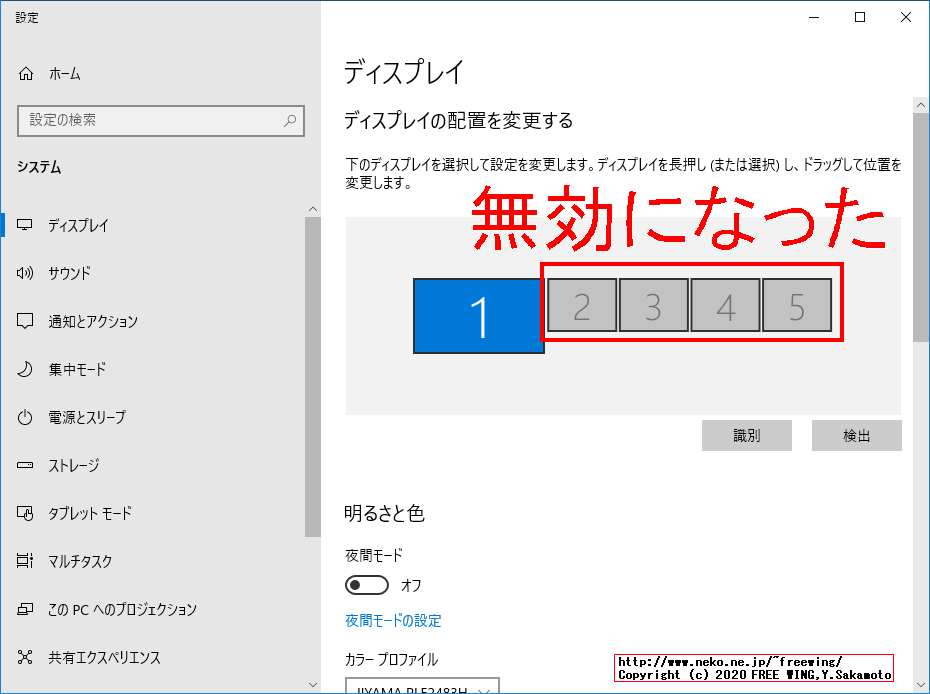Image resolution: width=930 pixels, height=694 pixels.
Task: Select disabled display 3 thumbnail
Action: (653, 306)
